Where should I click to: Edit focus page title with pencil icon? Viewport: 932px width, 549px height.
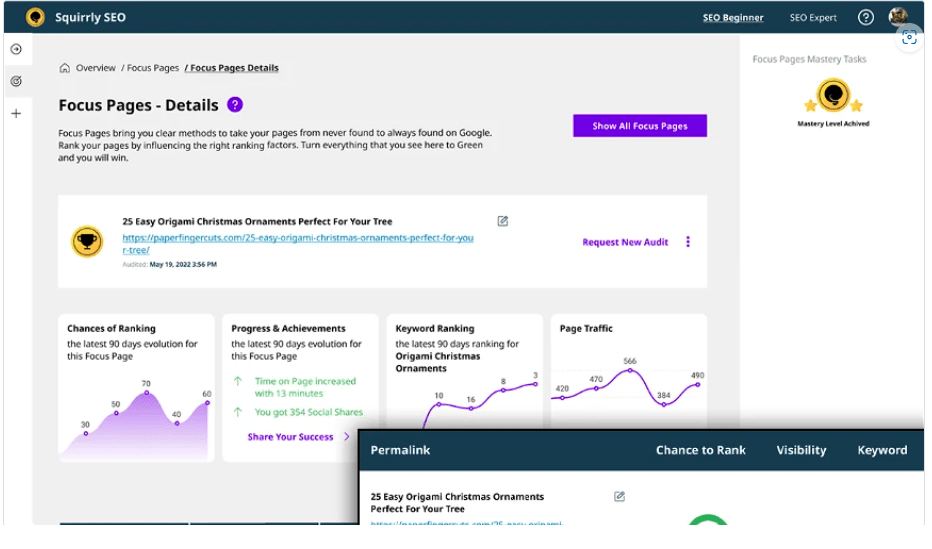click(x=502, y=221)
